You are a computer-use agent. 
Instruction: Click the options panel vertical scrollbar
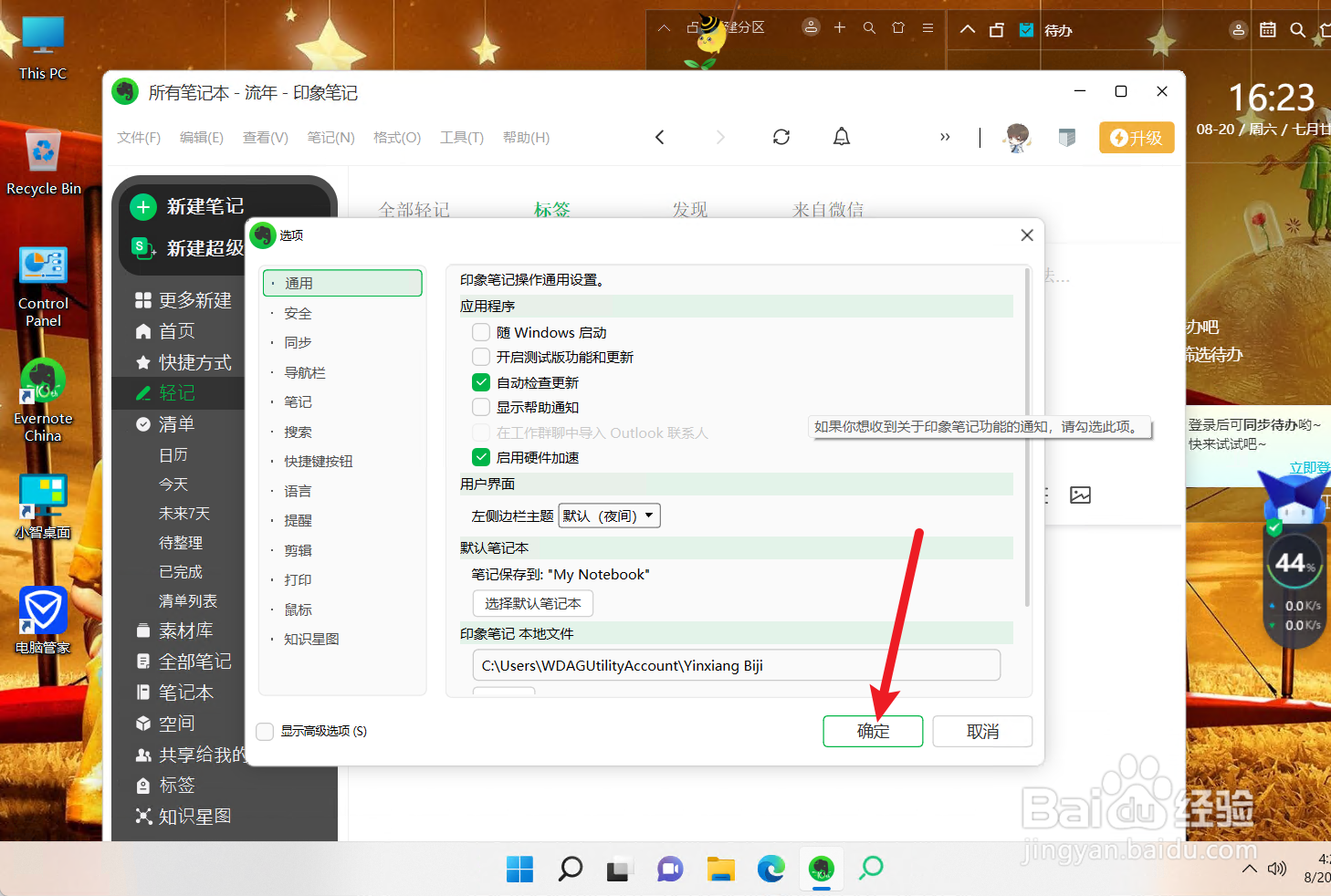pos(1027,438)
